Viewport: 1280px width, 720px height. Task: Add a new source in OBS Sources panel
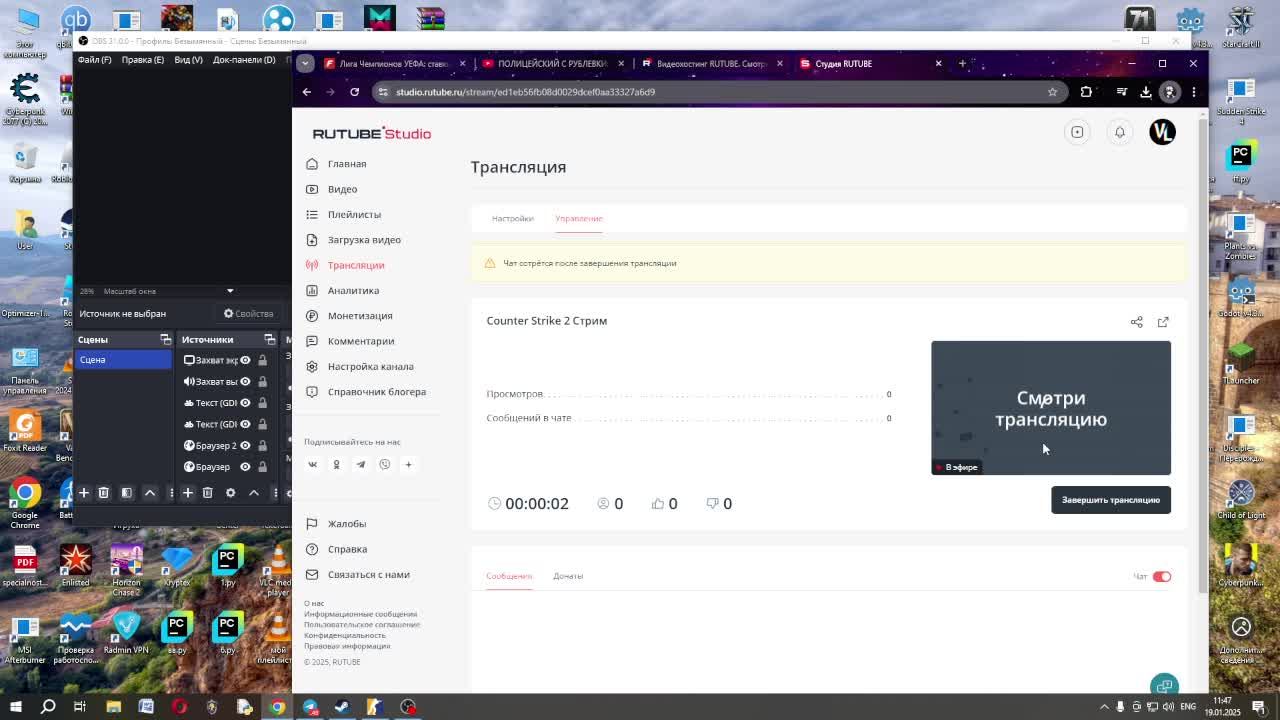pos(187,492)
